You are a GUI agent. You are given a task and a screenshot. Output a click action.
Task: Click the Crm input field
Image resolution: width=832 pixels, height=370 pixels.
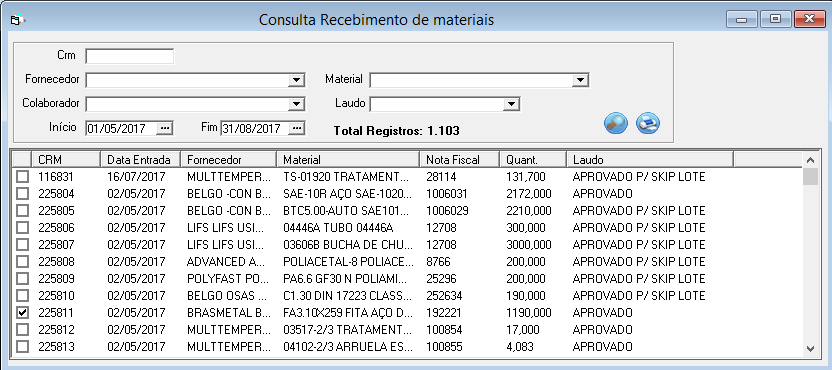[129, 56]
